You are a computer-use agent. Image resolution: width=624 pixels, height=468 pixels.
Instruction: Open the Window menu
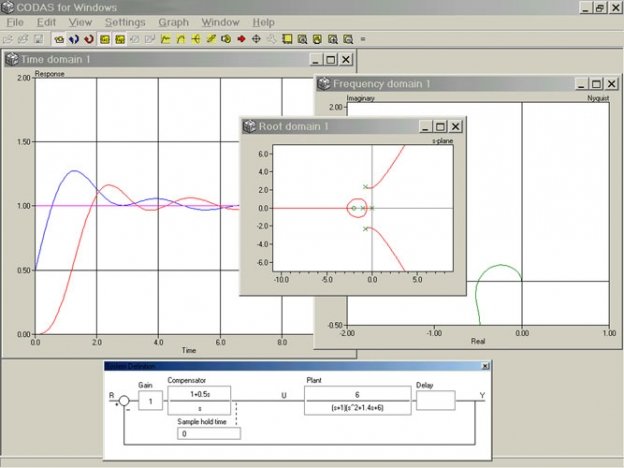[220, 22]
